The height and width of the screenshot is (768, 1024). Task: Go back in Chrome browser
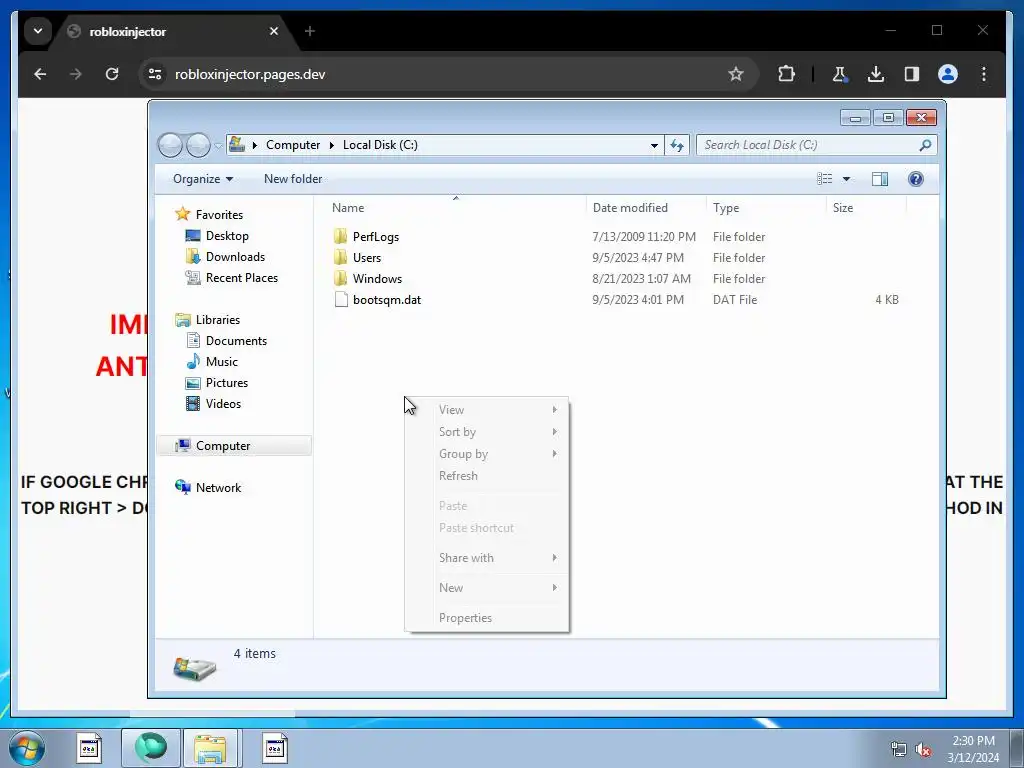pos(40,74)
